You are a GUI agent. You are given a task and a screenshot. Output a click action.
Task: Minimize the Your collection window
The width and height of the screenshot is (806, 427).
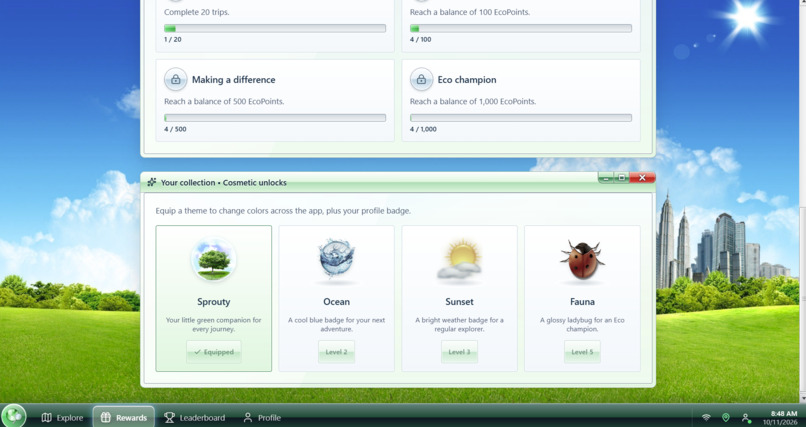(x=606, y=178)
